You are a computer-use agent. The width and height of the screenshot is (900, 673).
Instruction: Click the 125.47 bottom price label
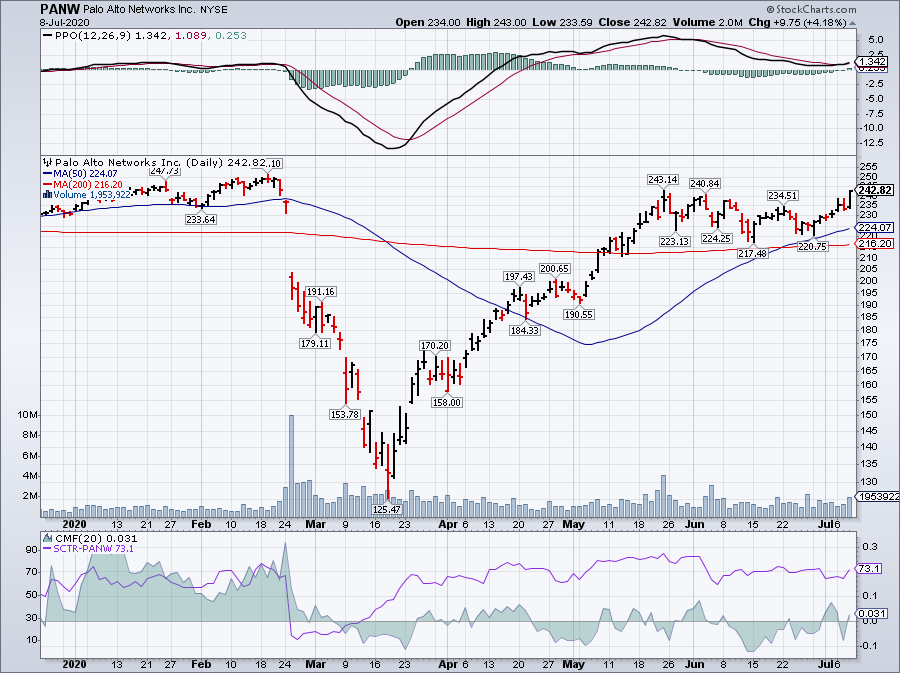pyautogui.click(x=387, y=509)
